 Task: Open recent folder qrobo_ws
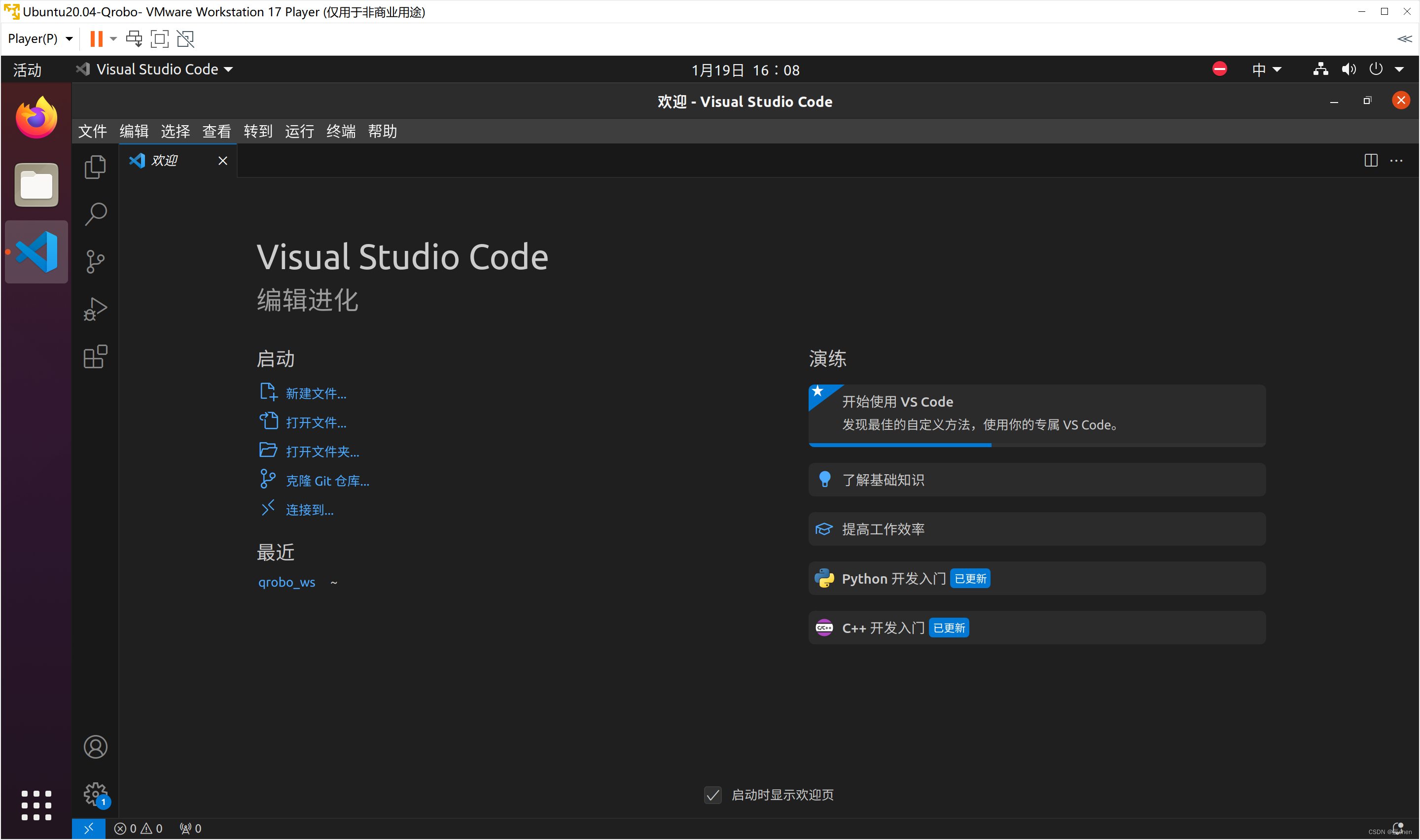pos(286,582)
